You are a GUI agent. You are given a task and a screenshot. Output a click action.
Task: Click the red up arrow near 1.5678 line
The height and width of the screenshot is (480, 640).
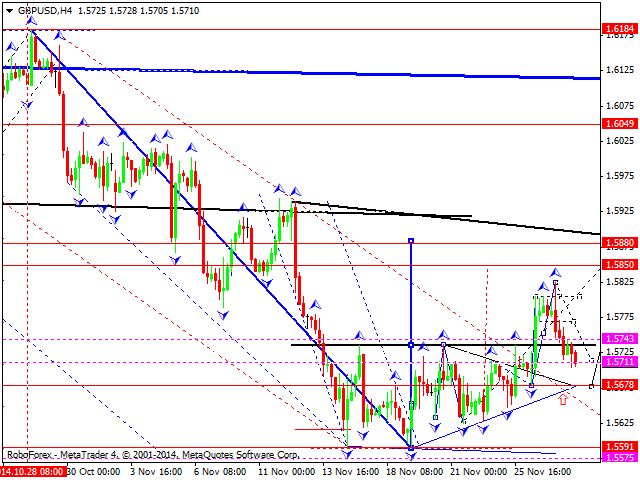(x=563, y=399)
